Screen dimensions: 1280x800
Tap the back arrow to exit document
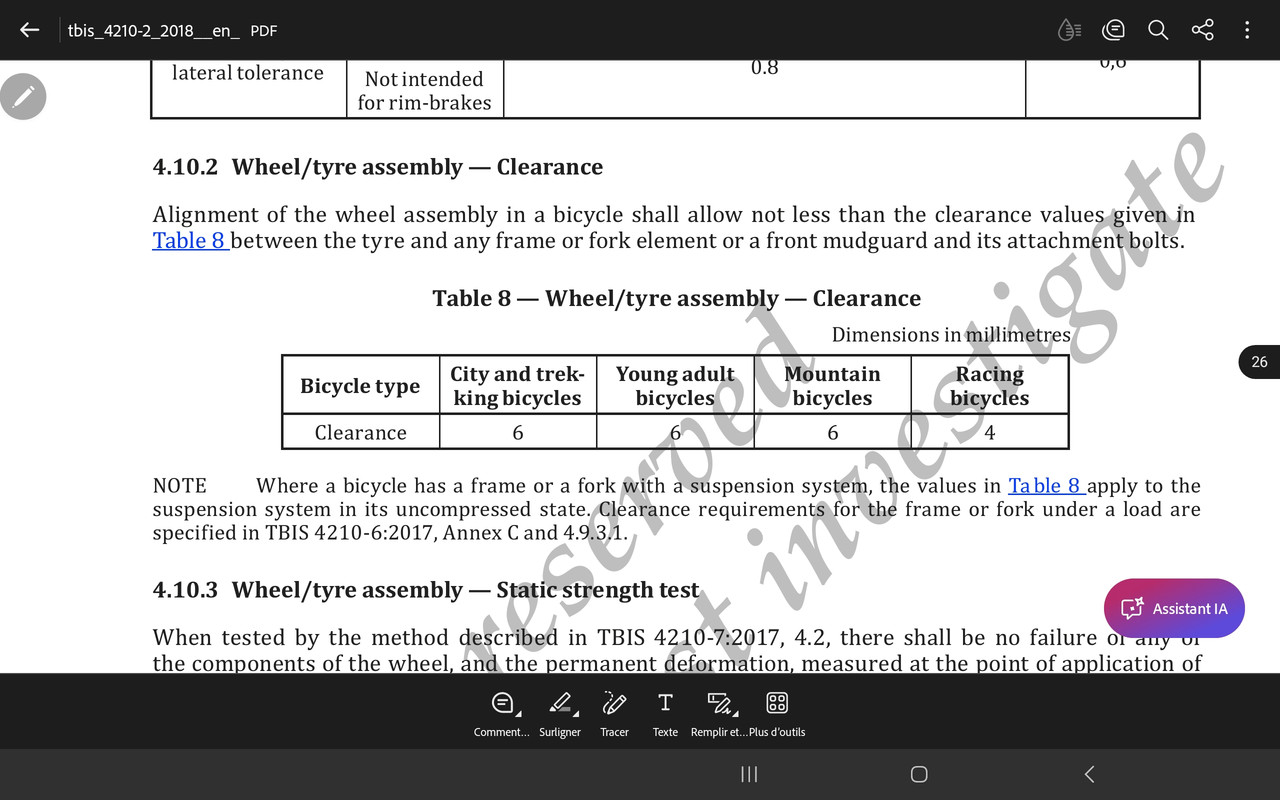click(29, 29)
